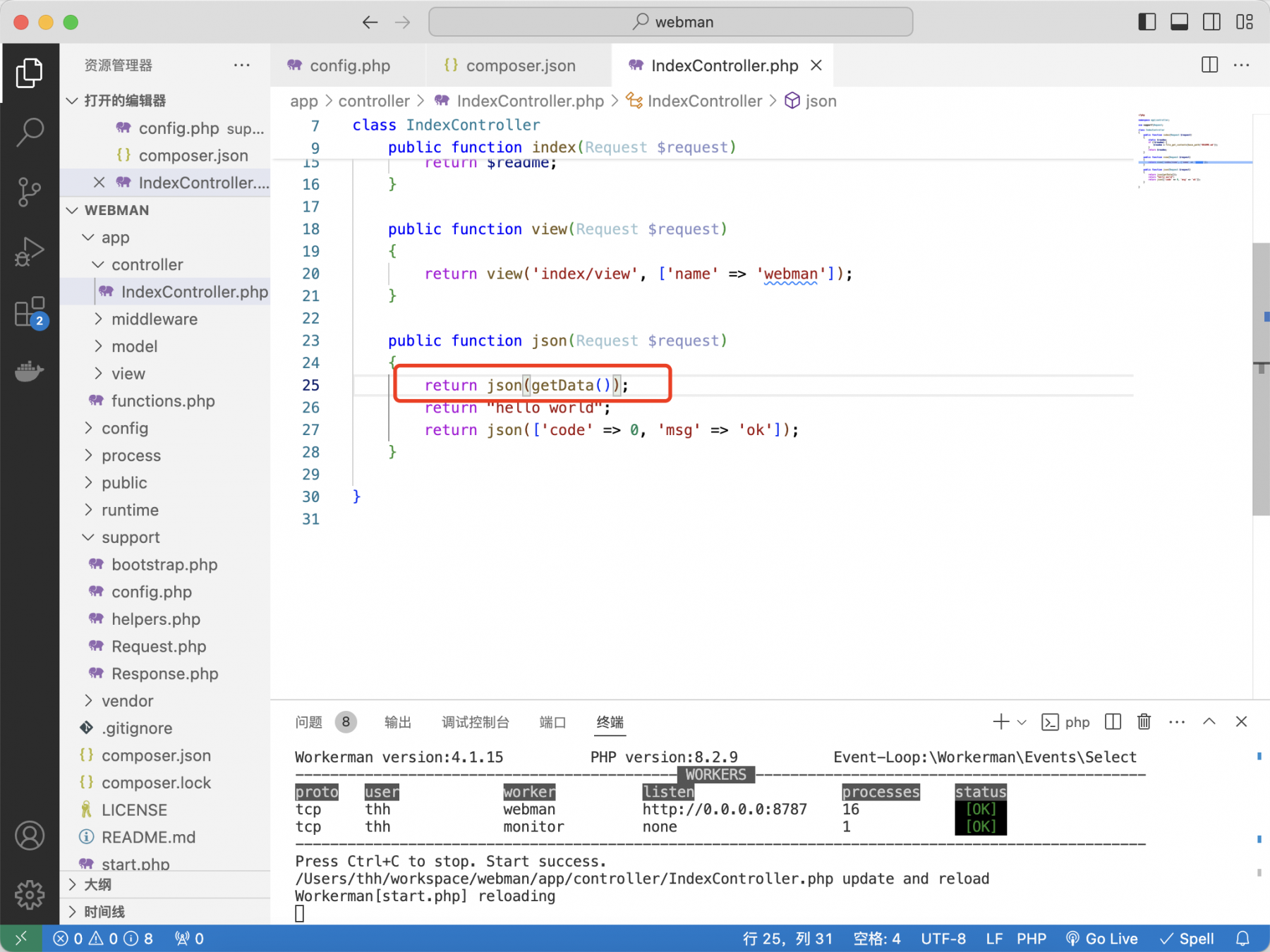Open the customize layout icon
This screenshot has height=952, width=1270.
pos(1245,22)
